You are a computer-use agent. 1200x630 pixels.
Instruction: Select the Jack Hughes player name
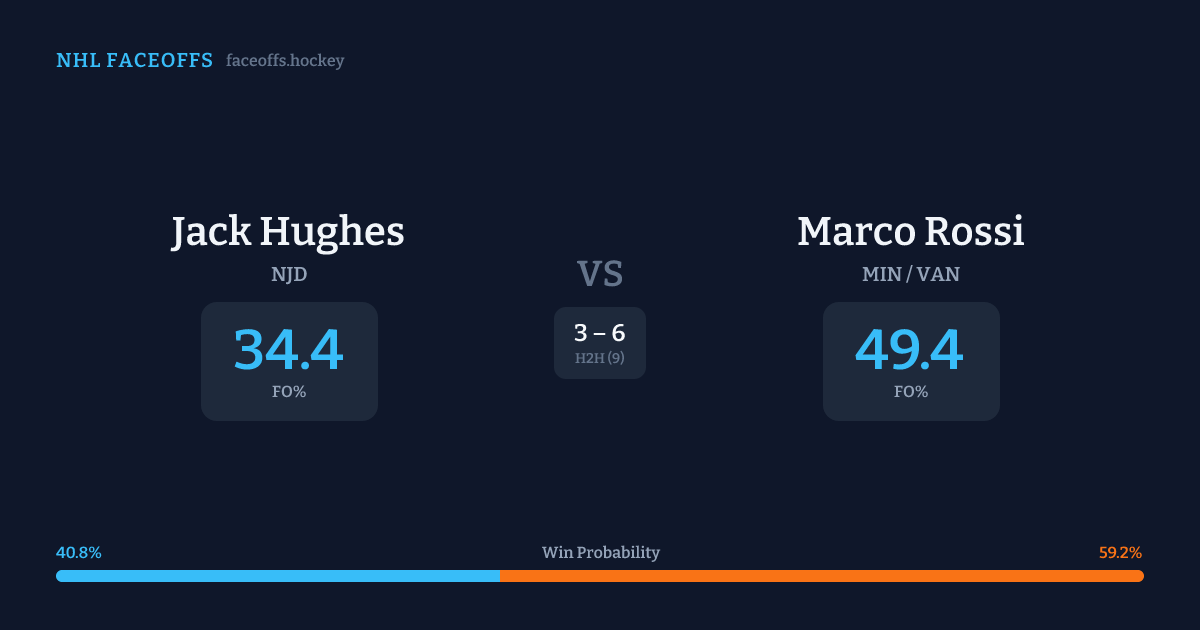click(288, 232)
